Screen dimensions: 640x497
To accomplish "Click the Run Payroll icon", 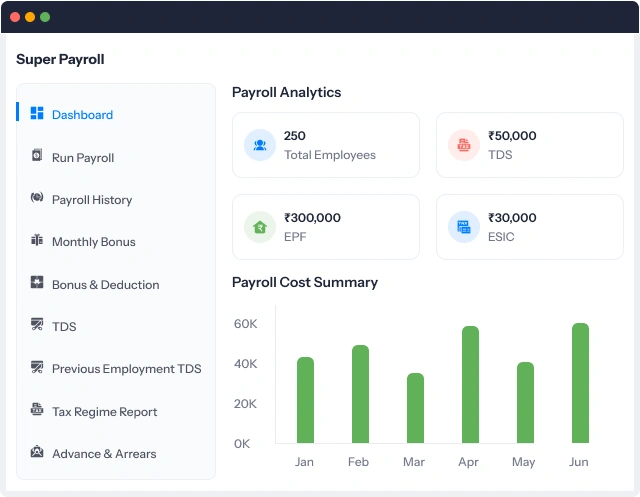I will click(37, 155).
